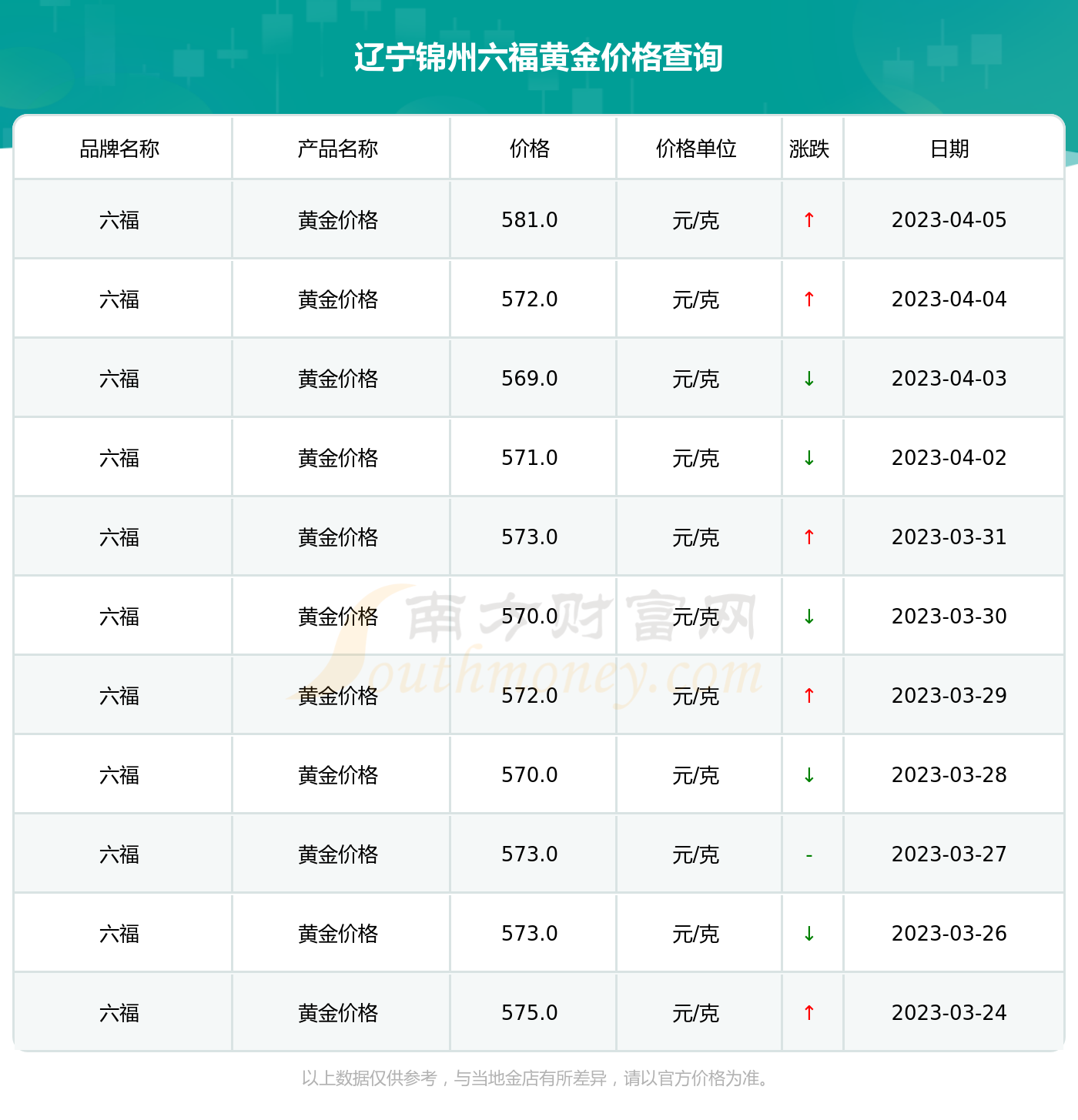Click date 2023-03-27

click(x=949, y=854)
